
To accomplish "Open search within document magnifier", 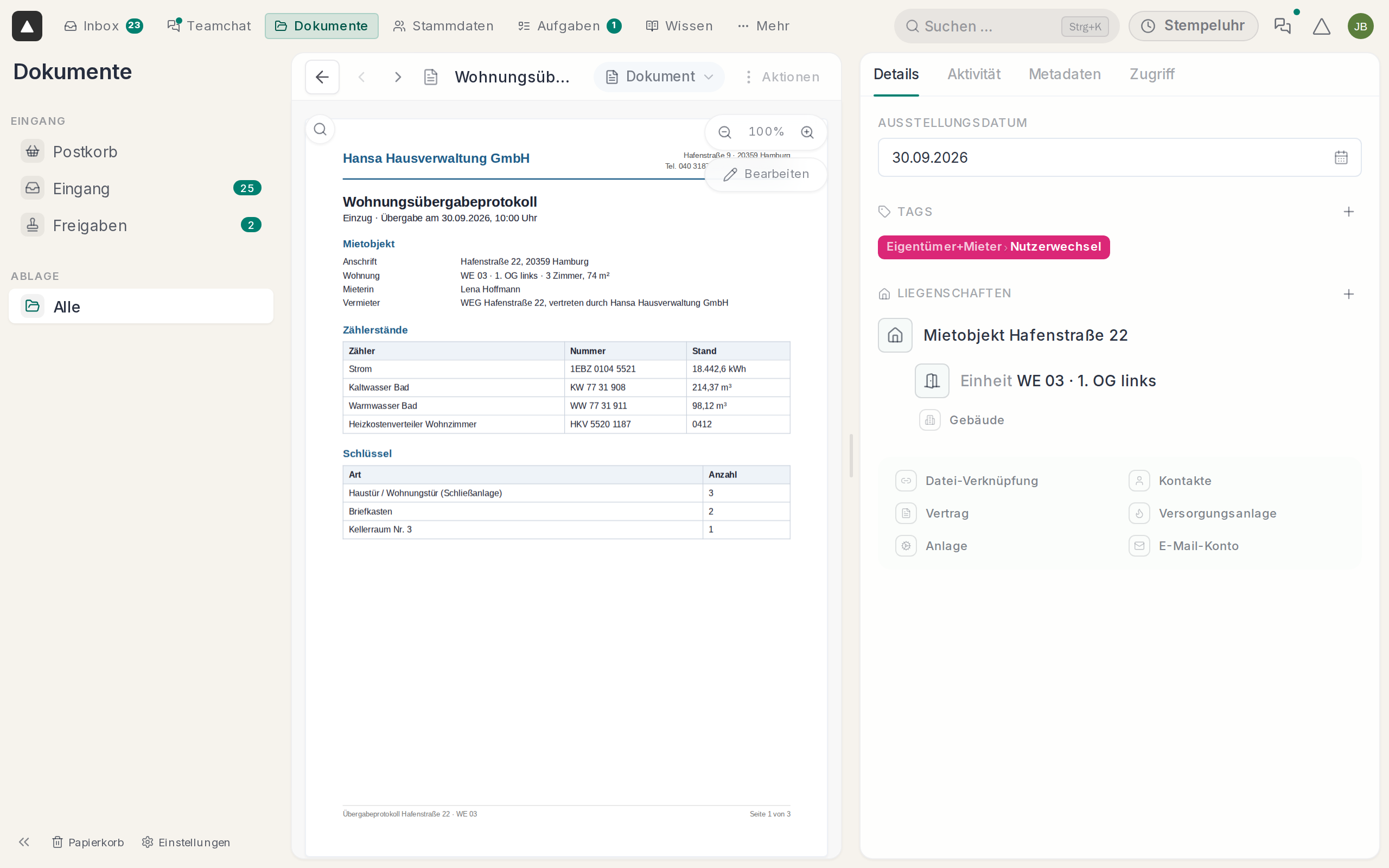I will (x=320, y=129).
